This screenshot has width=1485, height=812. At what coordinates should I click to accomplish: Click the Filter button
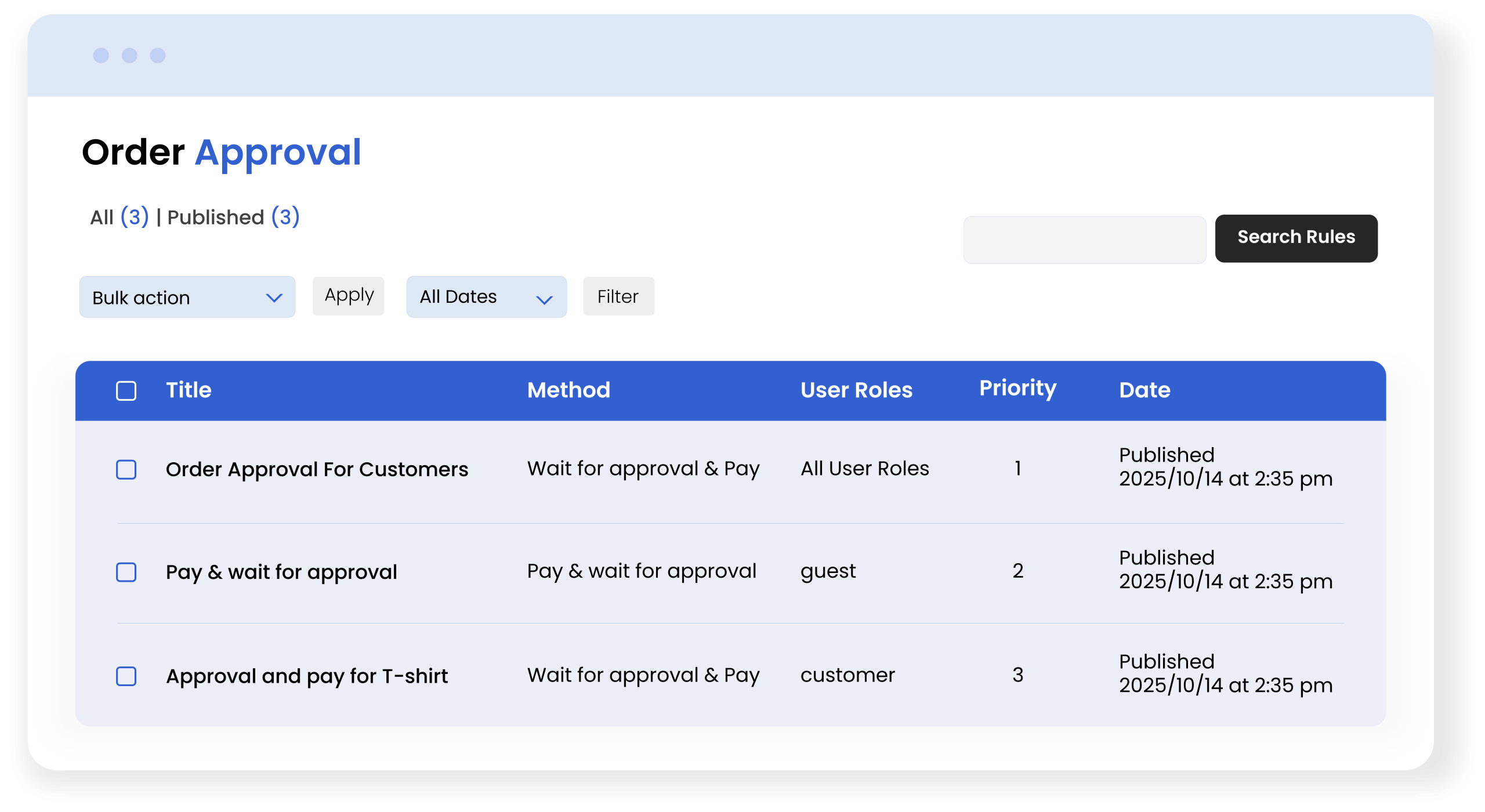click(618, 296)
